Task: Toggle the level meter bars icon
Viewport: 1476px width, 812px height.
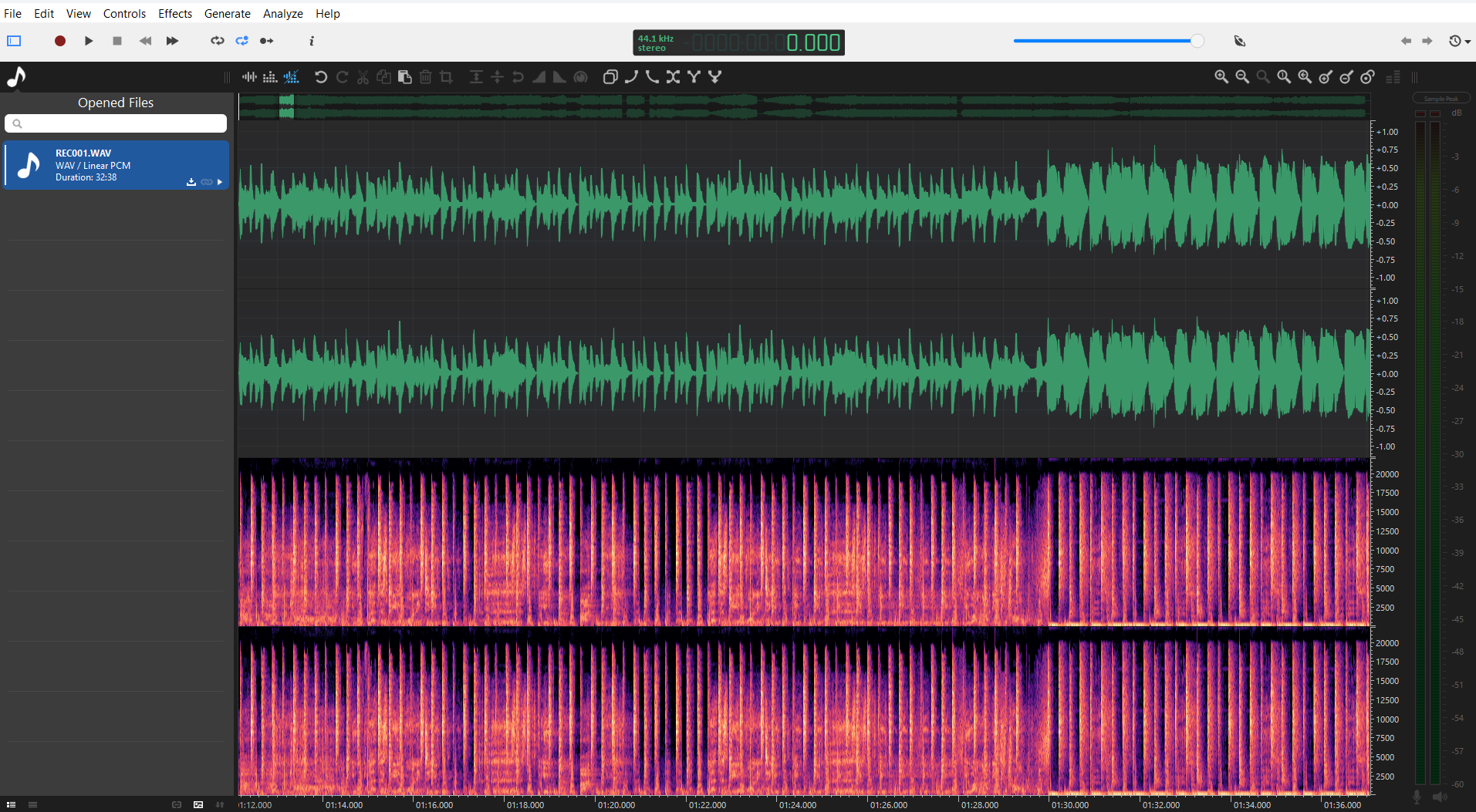Action: 1393,77
